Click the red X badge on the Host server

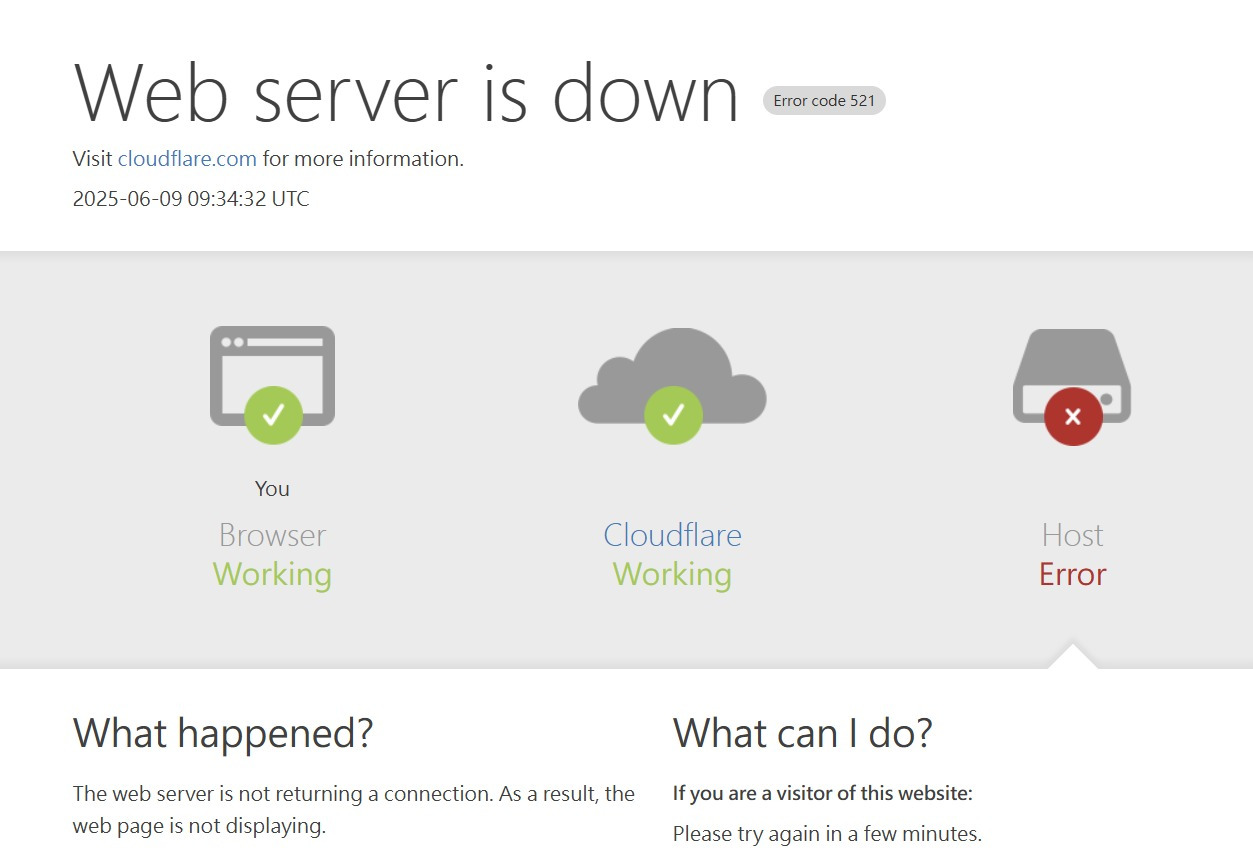pos(1072,416)
